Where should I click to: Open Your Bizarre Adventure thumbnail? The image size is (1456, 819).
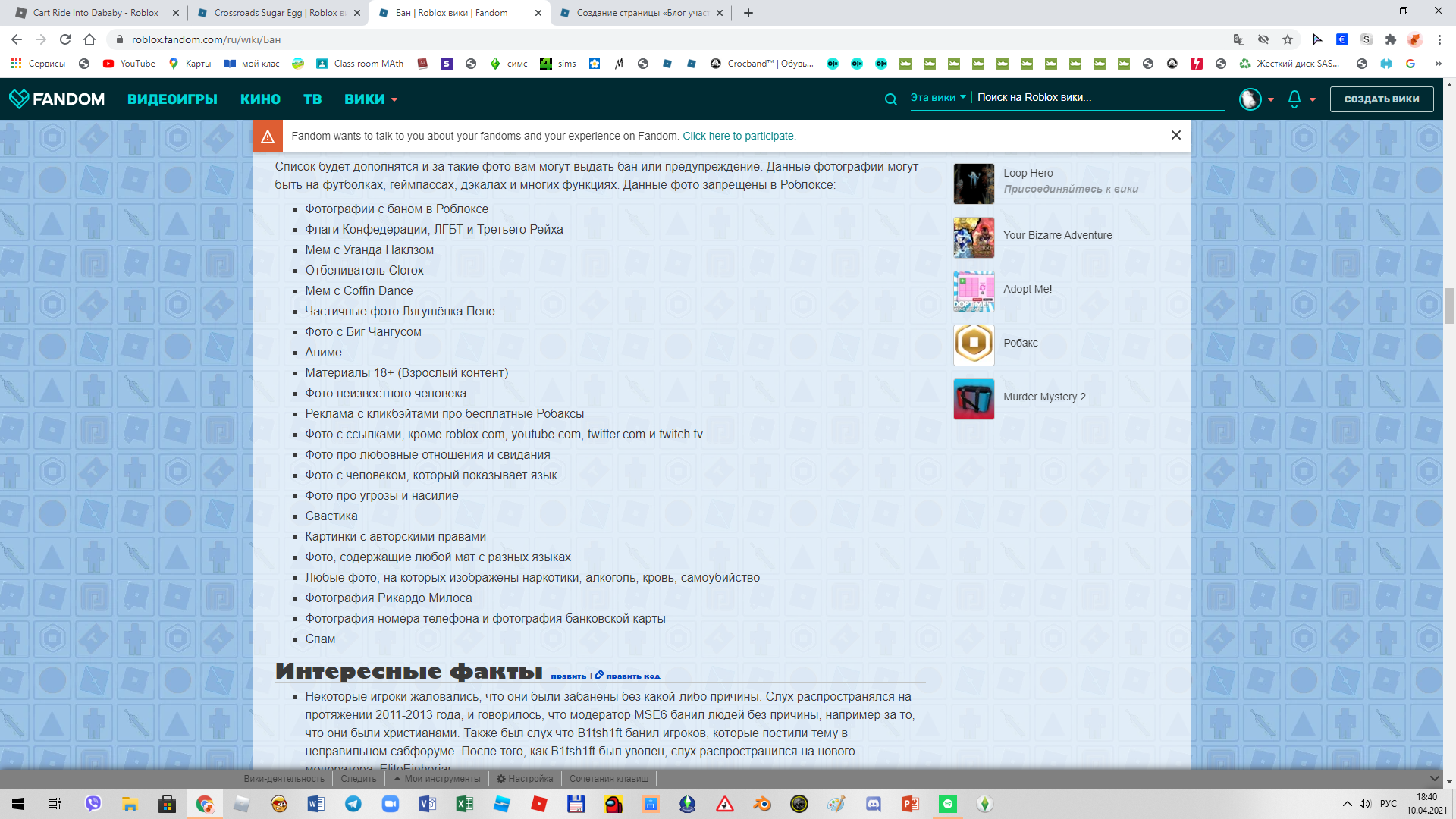(x=974, y=237)
